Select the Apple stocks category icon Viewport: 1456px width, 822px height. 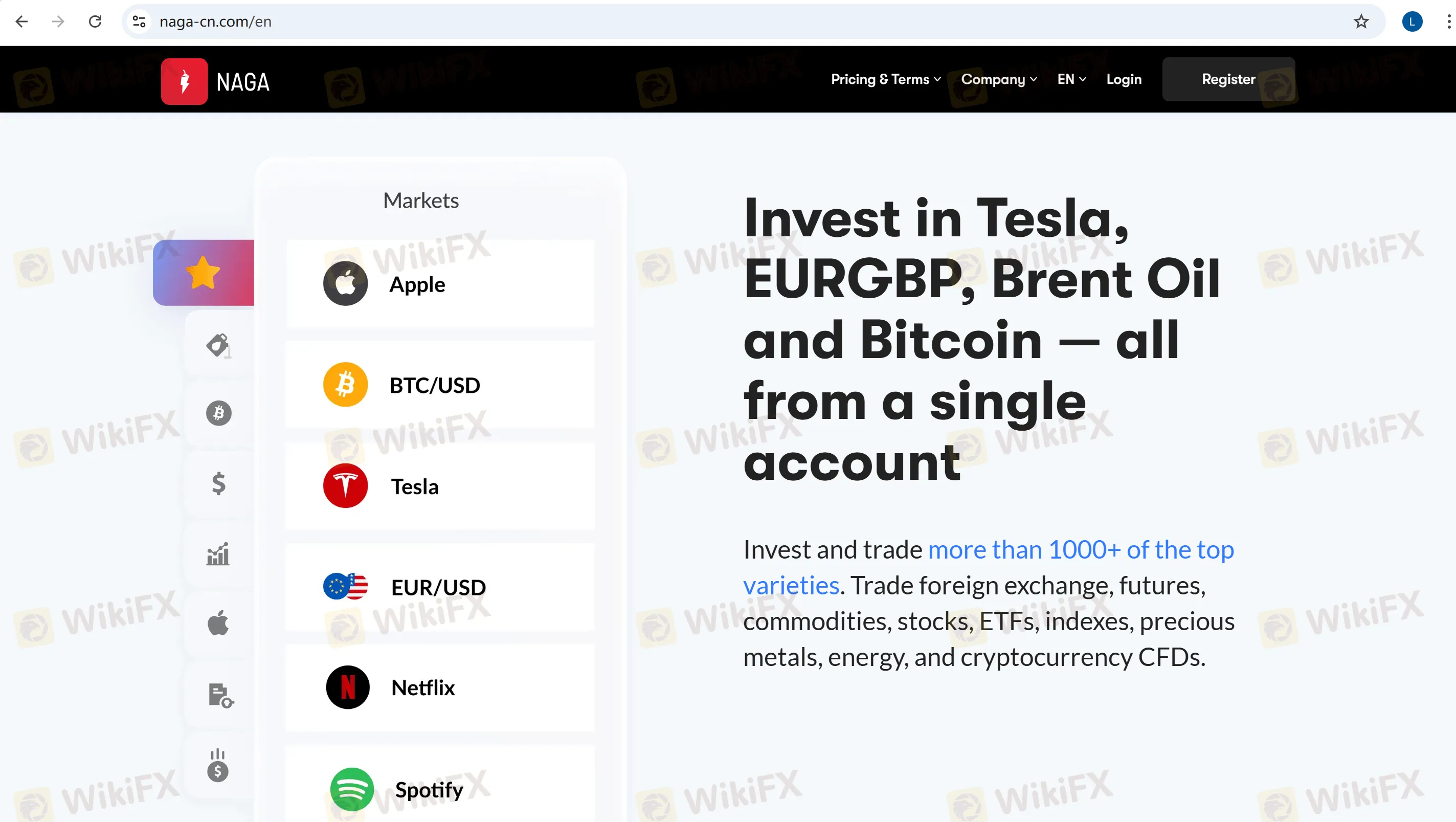(x=218, y=623)
